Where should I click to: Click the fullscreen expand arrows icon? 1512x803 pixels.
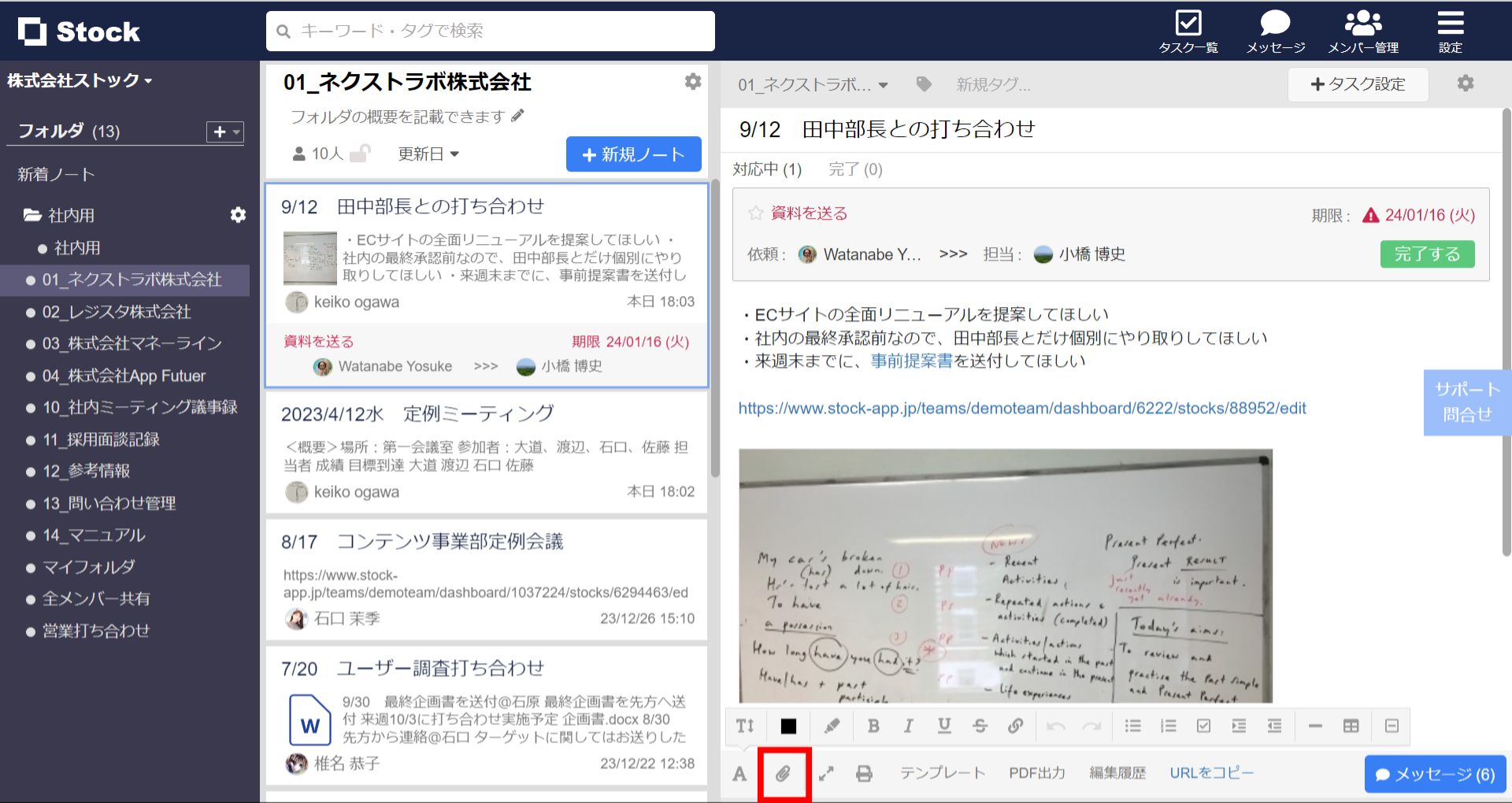(x=826, y=773)
